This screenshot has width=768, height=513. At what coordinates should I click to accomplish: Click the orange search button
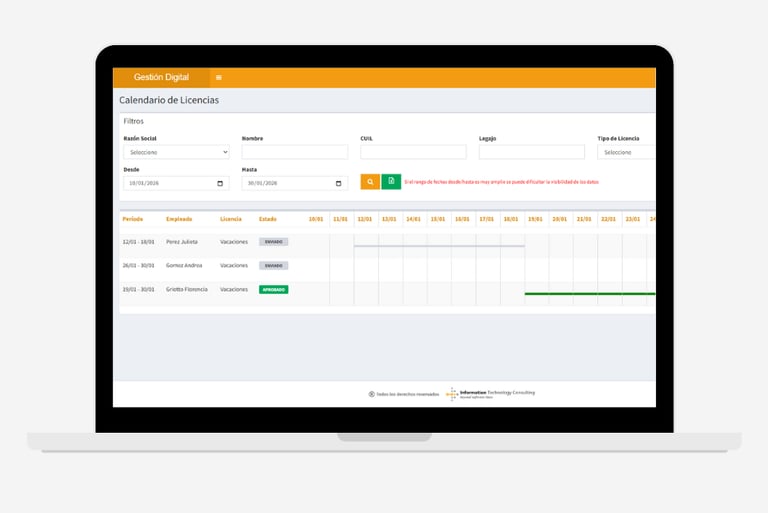click(370, 182)
